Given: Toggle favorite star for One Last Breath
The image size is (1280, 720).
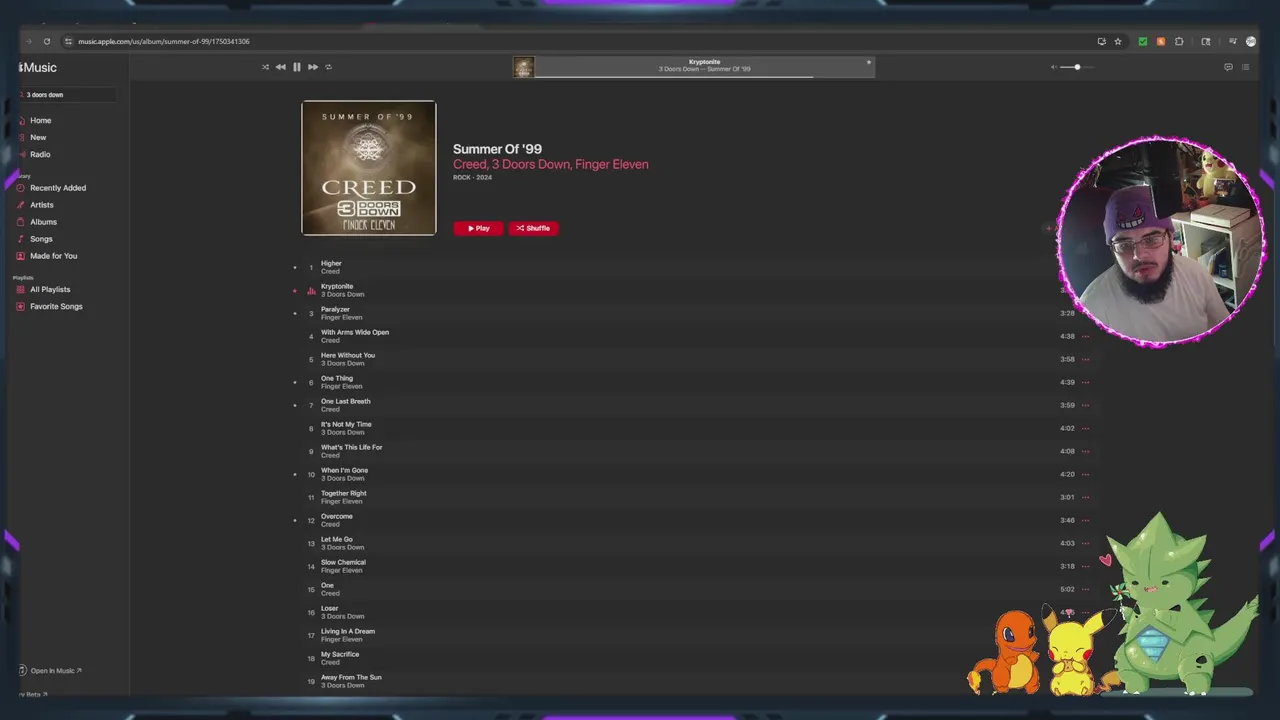Looking at the screenshot, I should [295, 406].
